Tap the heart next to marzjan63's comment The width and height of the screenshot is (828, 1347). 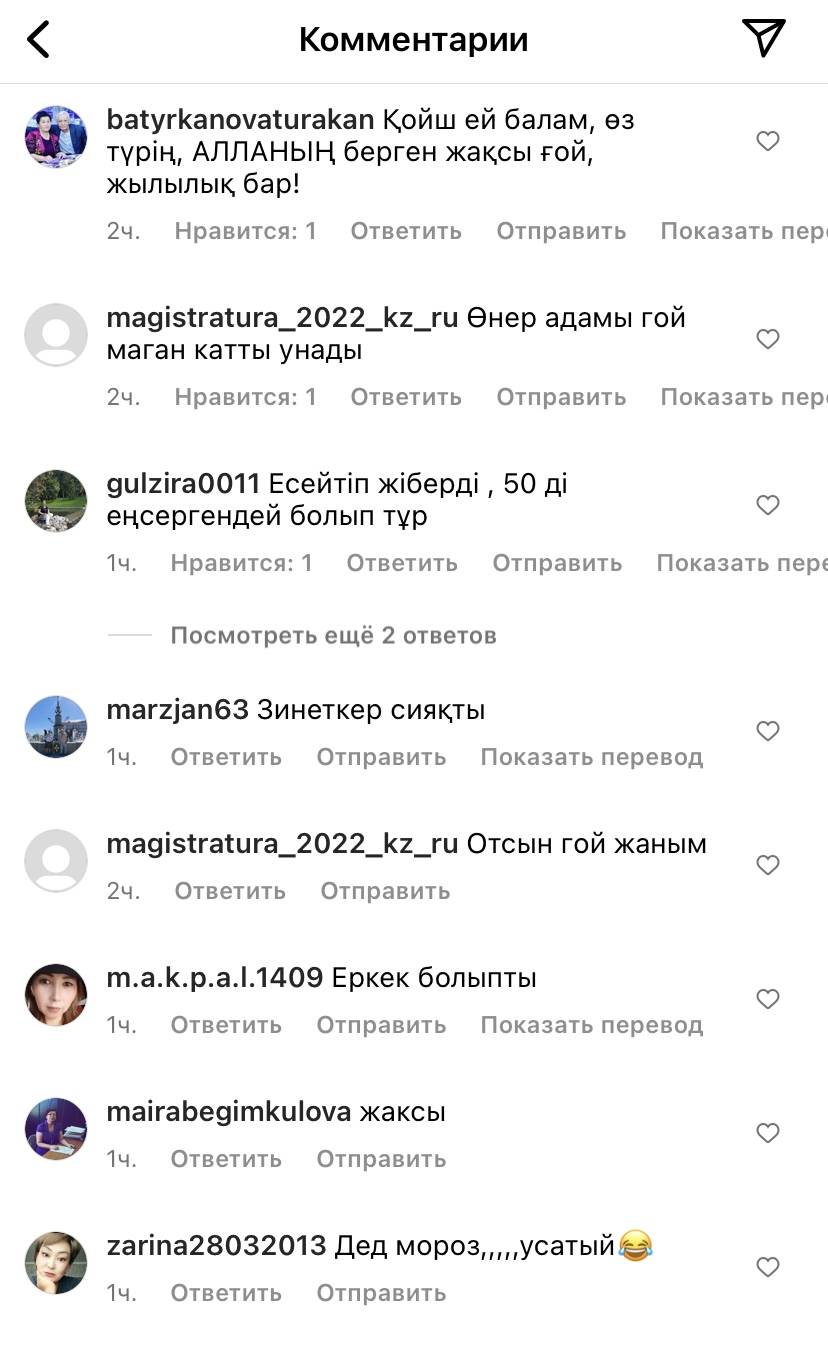(x=767, y=732)
